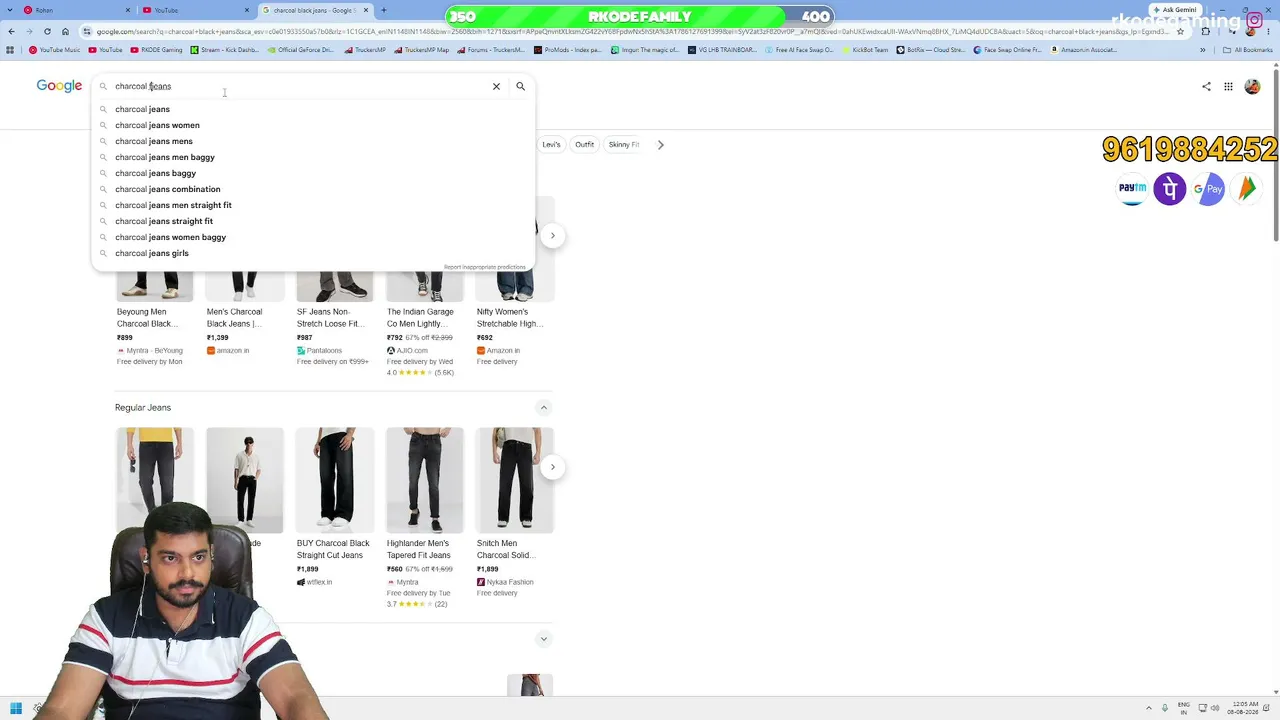Open the ProMods bookmark
The image size is (1280, 720).
tap(567, 50)
